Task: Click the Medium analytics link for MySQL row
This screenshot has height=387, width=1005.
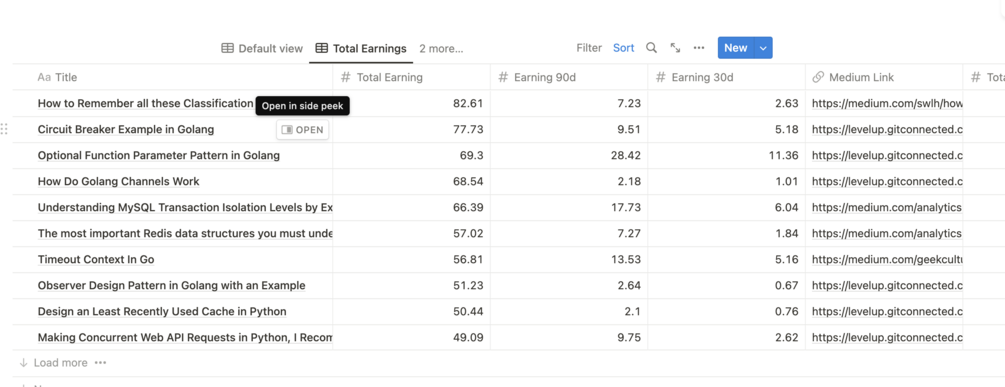Action: [x=887, y=208]
